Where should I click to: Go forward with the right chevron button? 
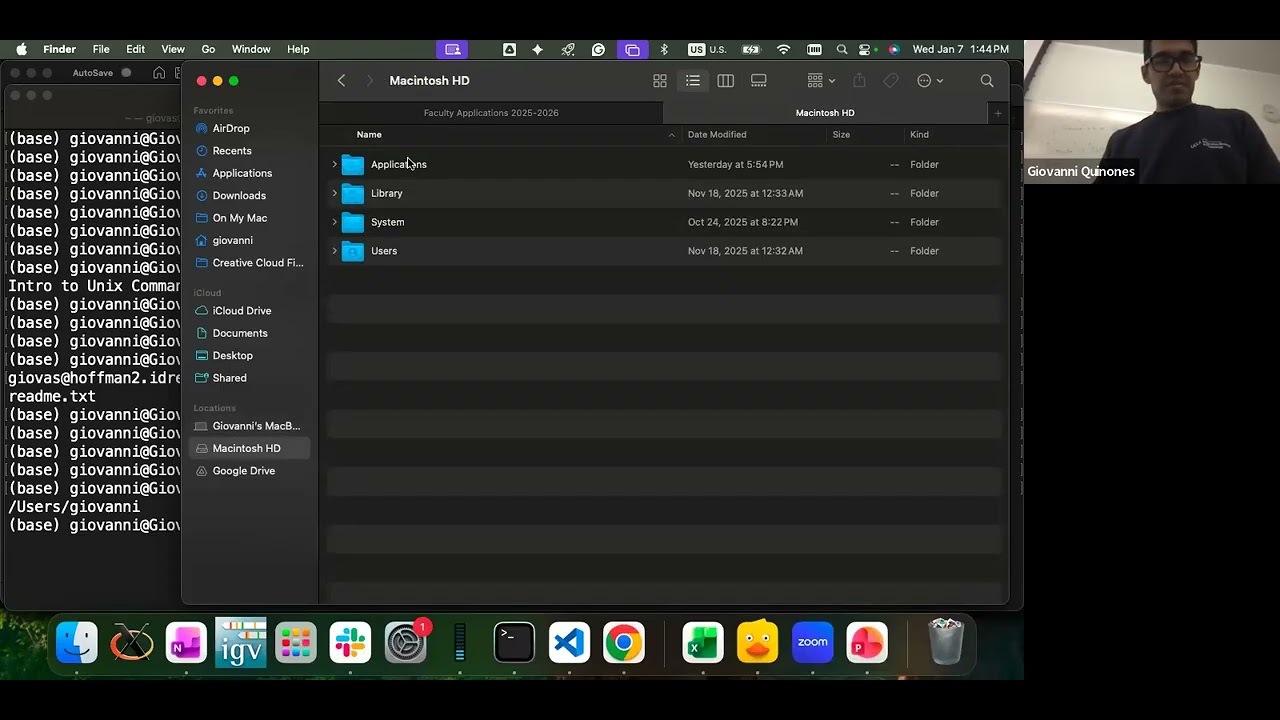tap(369, 81)
